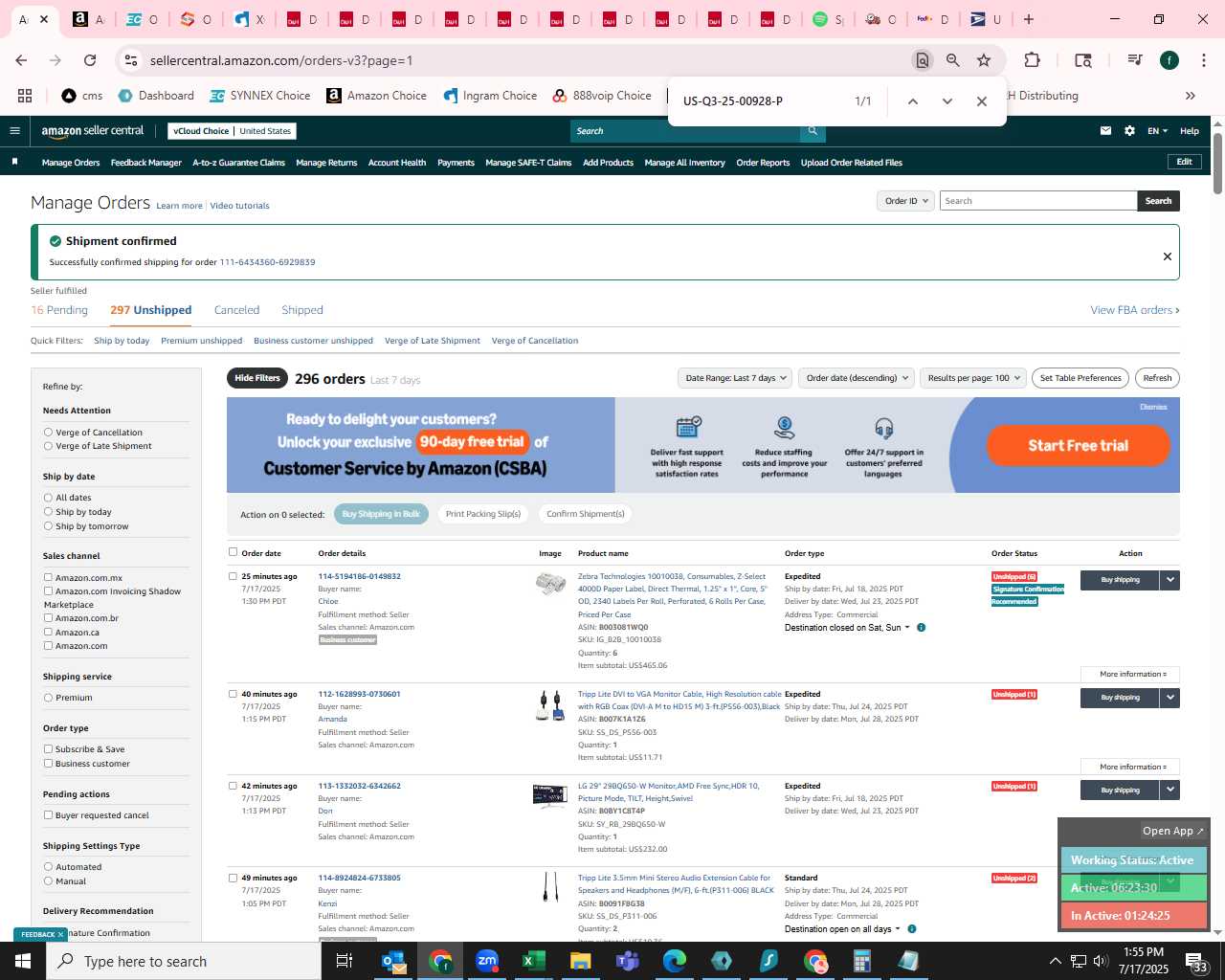Click the find-in-page previous result arrow
Viewport: 1225px width, 980px height.
pyautogui.click(x=913, y=101)
